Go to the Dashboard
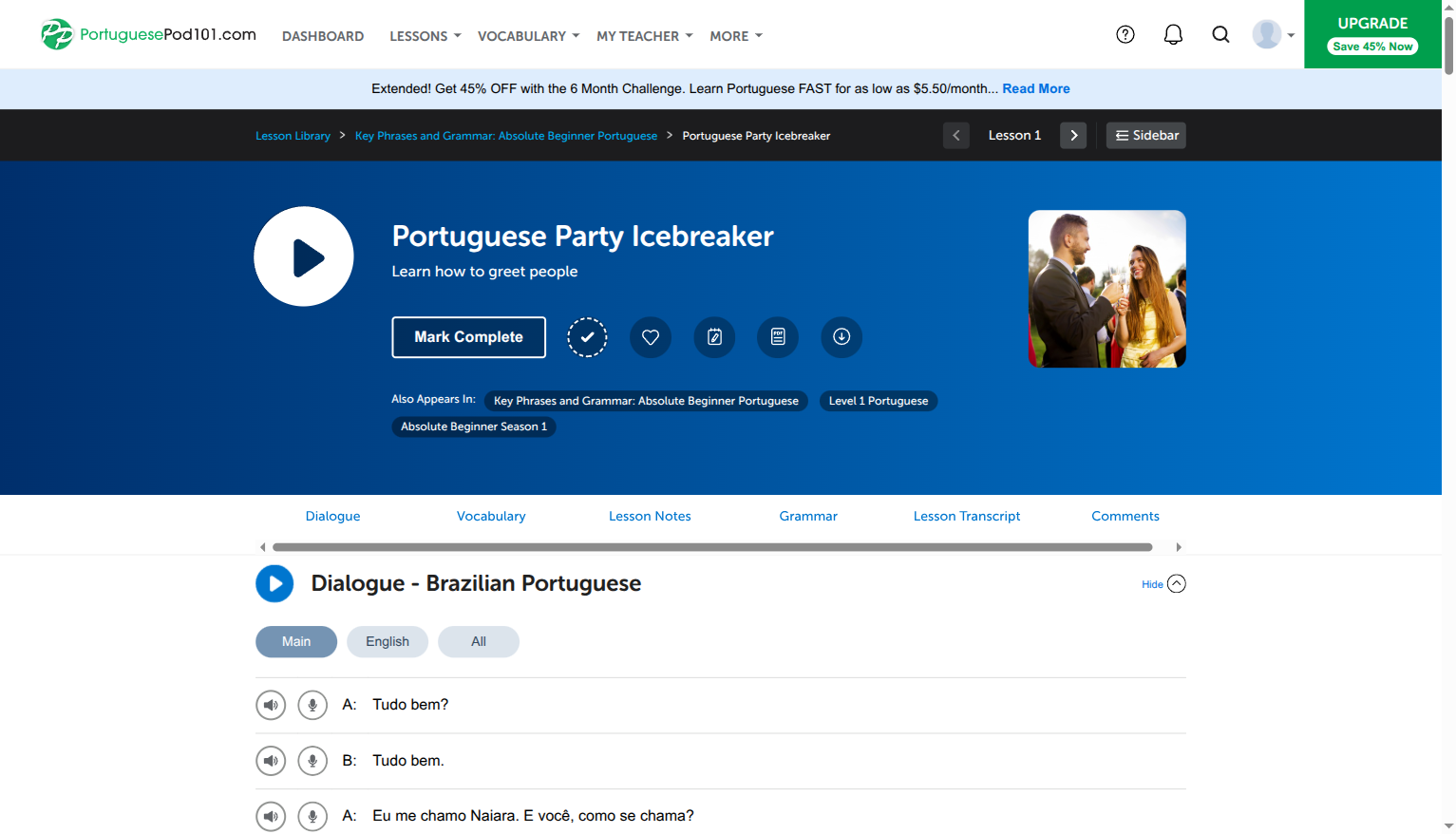Screen dimensions: 1456x834 coord(323,36)
